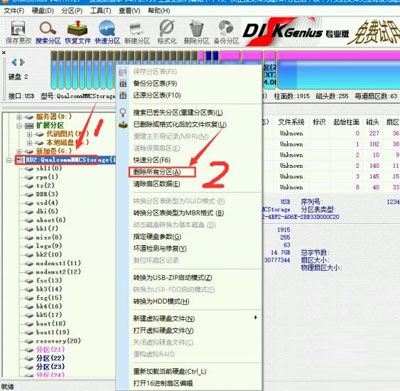Click the 扩展分区 extended partition icon
Screen dimensions: 400x391
pyautogui.click(x=29, y=126)
